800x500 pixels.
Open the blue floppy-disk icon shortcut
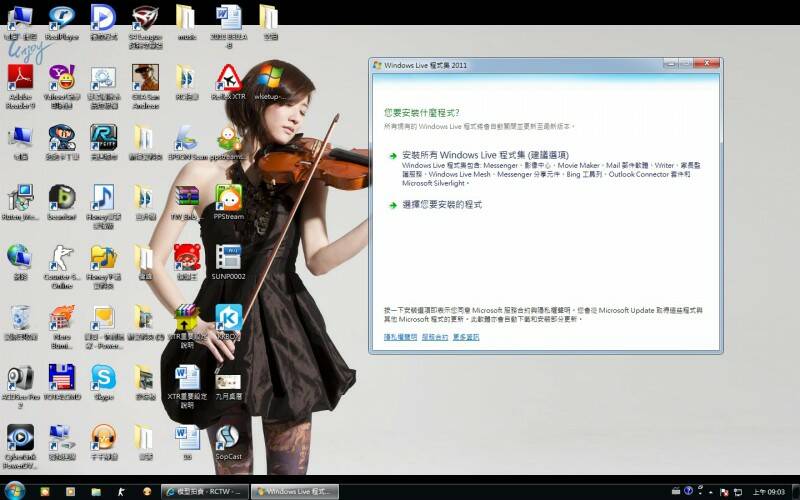[x=62, y=382]
